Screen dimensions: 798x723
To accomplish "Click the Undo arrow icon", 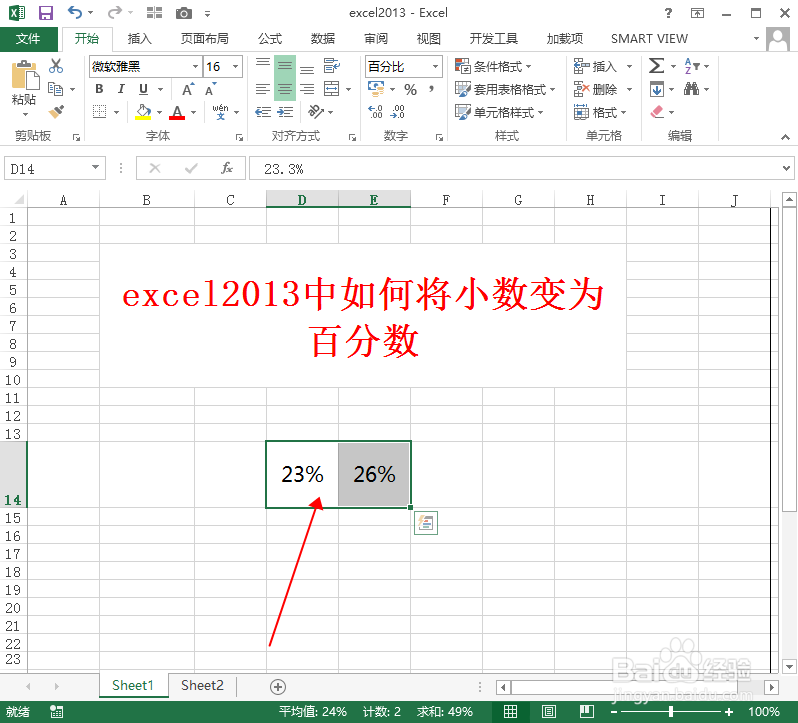I will [75, 12].
